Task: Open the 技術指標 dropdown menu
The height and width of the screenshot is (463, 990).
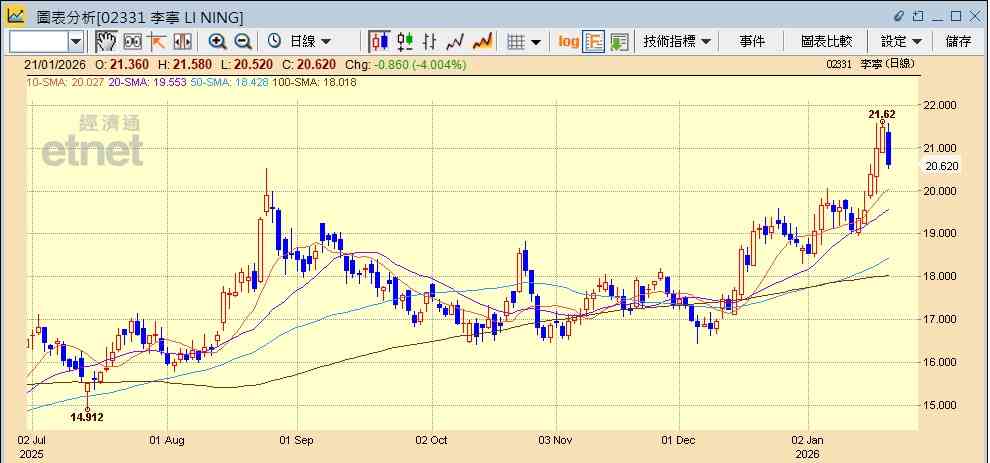Action: coord(677,42)
